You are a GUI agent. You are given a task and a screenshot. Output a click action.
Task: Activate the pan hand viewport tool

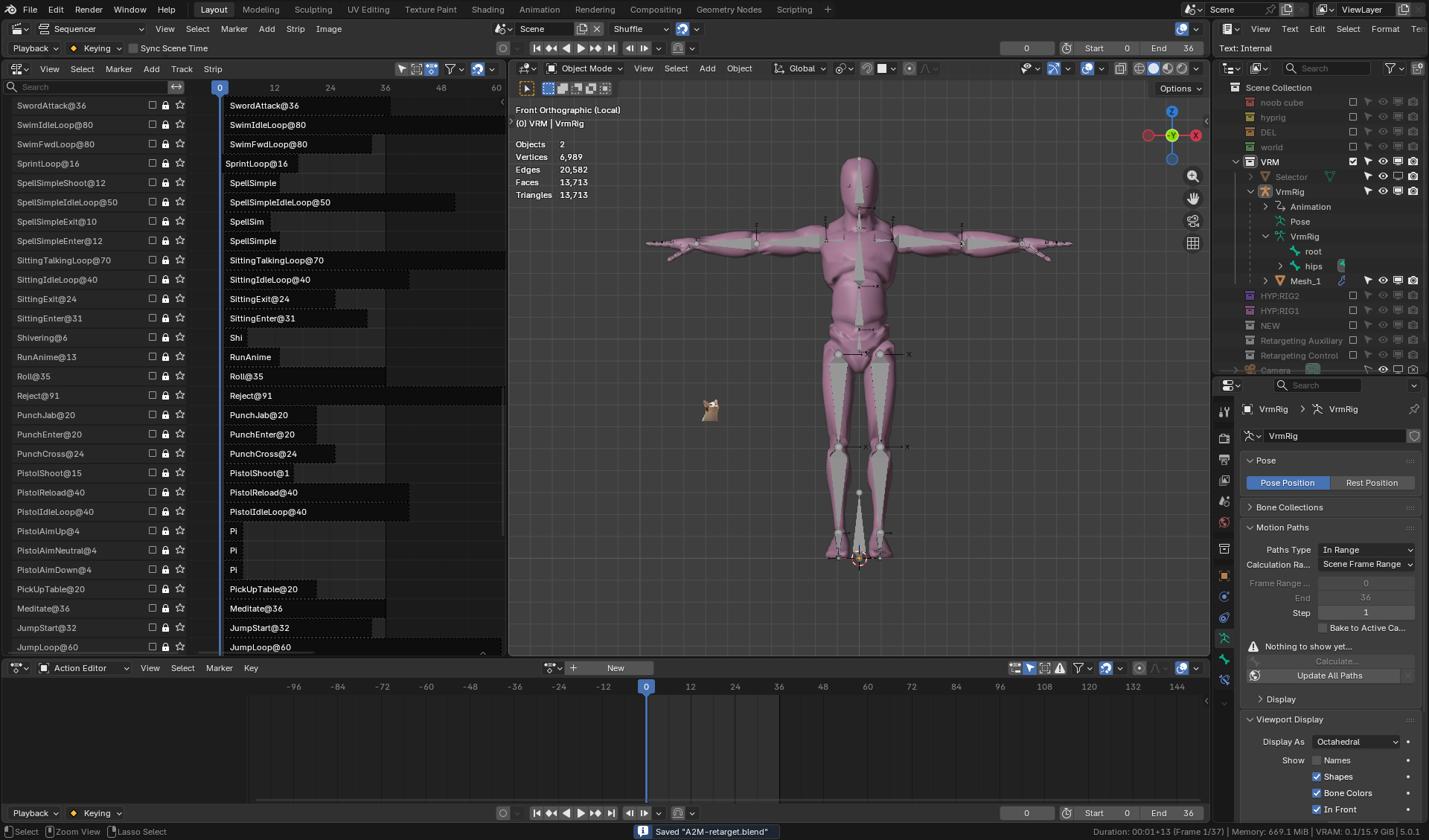point(1193,199)
